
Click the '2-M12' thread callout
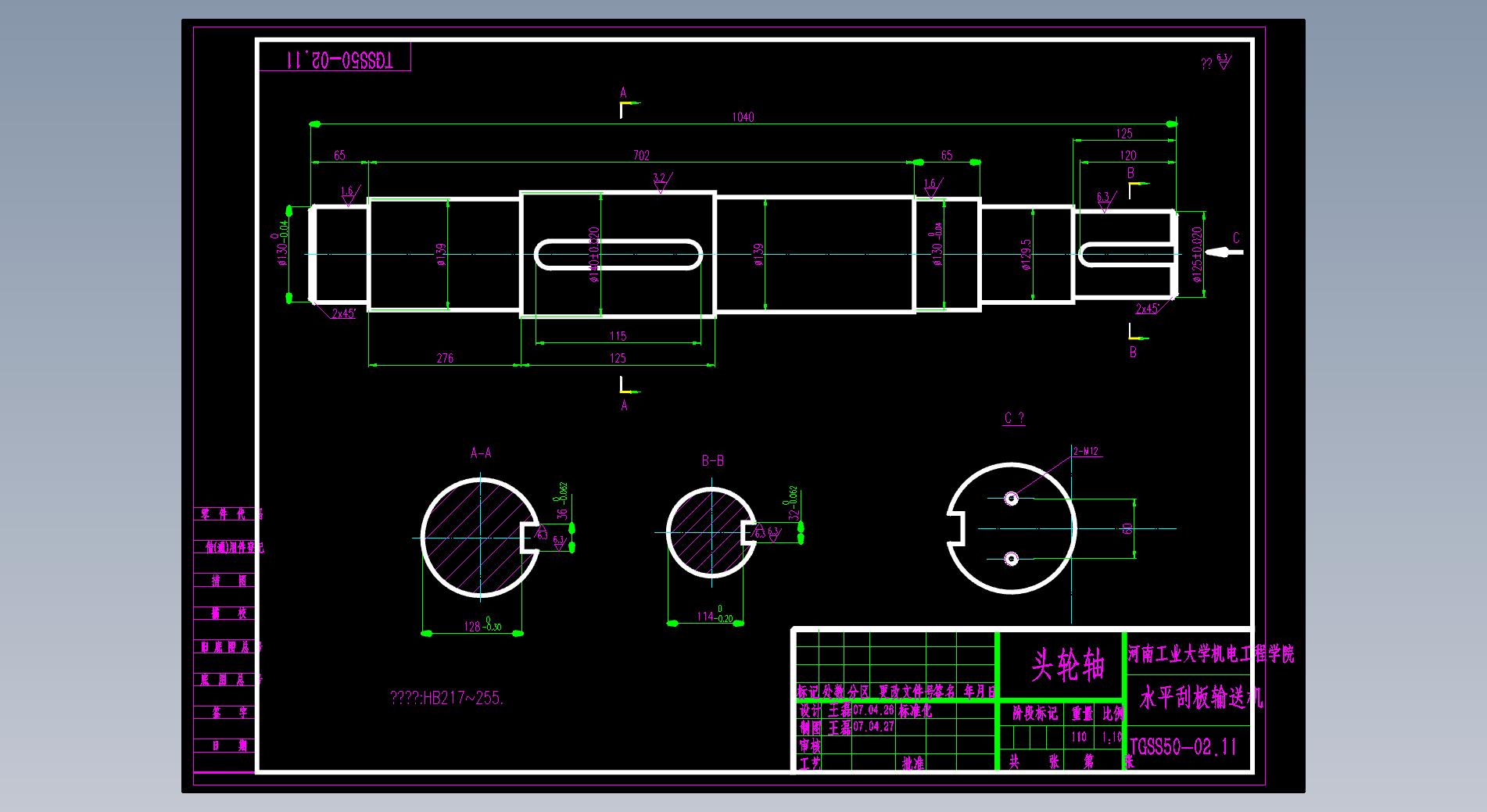click(x=1086, y=451)
